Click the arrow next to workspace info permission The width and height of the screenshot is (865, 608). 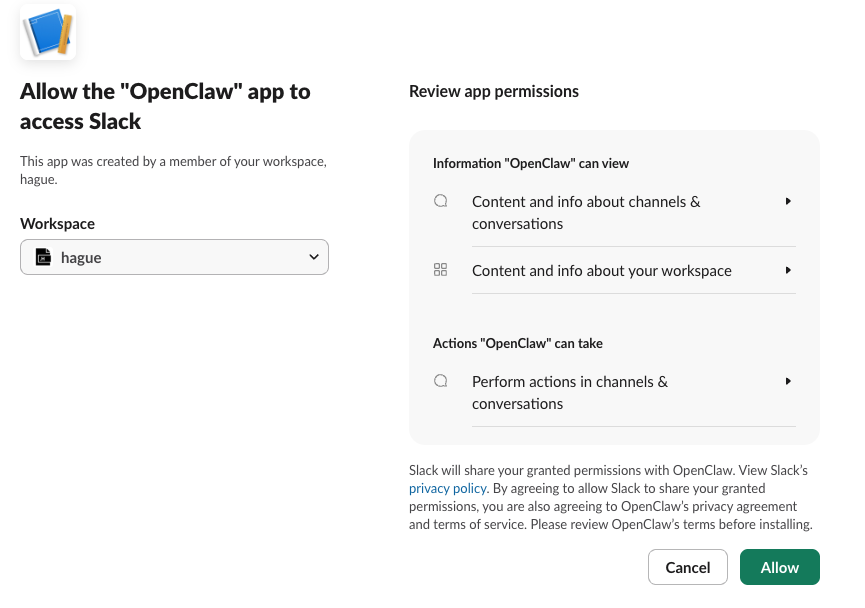[787, 269]
